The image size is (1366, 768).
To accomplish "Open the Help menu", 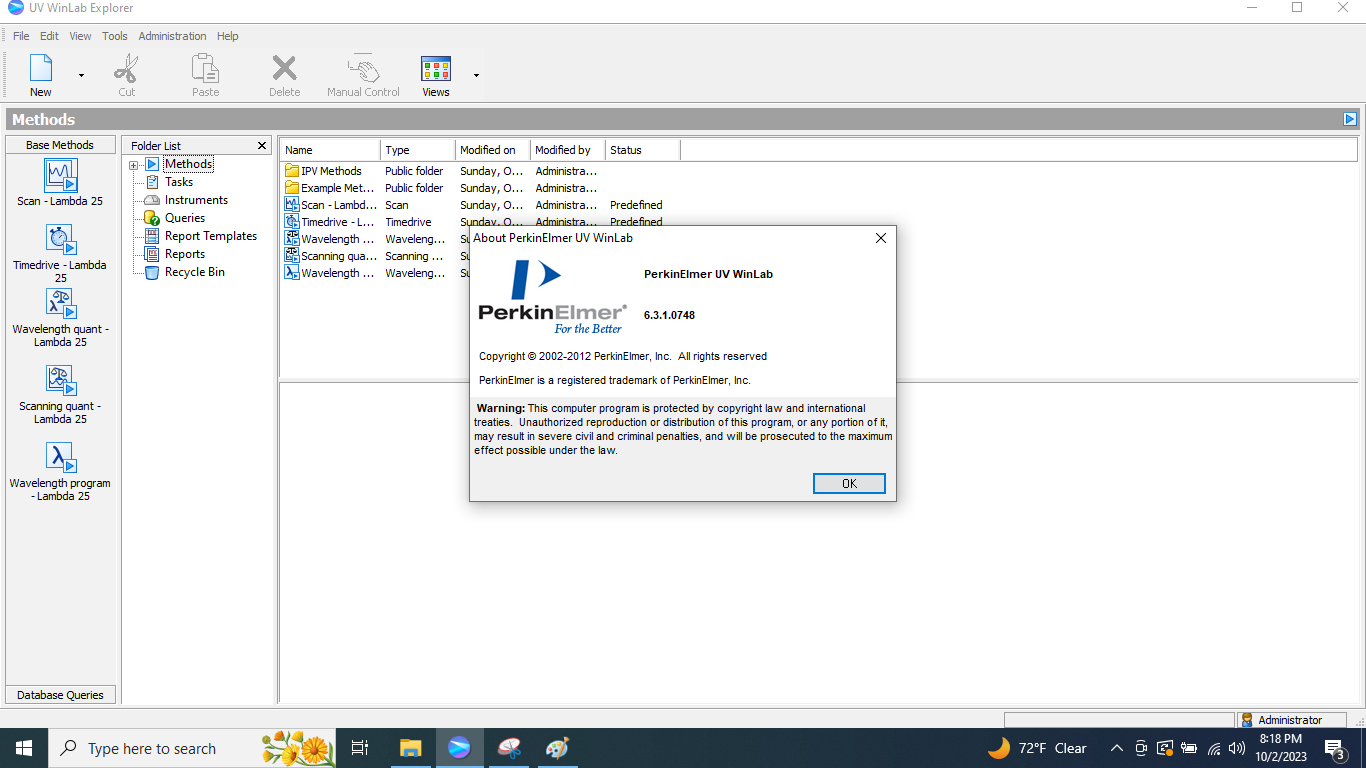I will pyautogui.click(x=228, y=36).
